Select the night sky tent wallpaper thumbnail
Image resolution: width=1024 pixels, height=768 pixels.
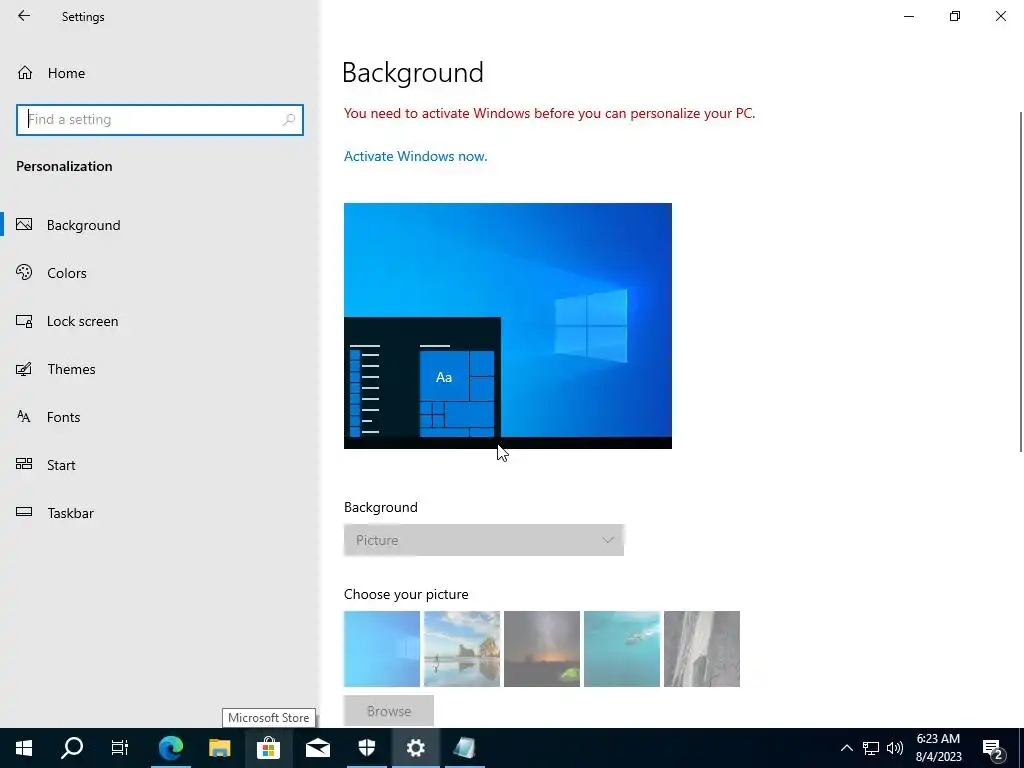tap(542, 648)
